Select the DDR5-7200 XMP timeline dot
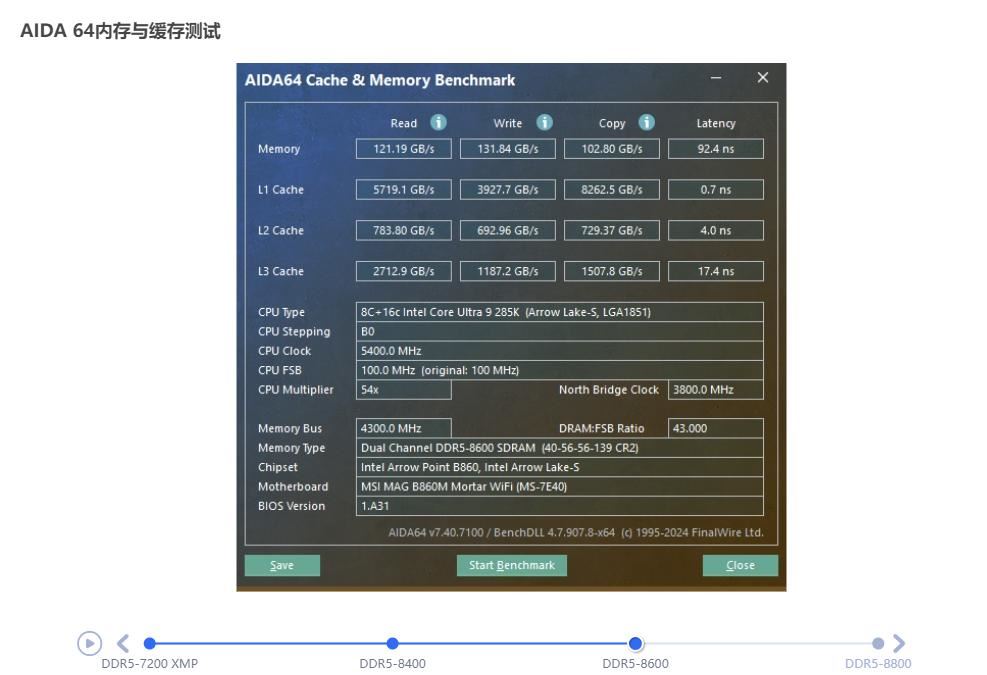Image resolution: width=987 pixels, height=675 pixels. coord(150,644)
